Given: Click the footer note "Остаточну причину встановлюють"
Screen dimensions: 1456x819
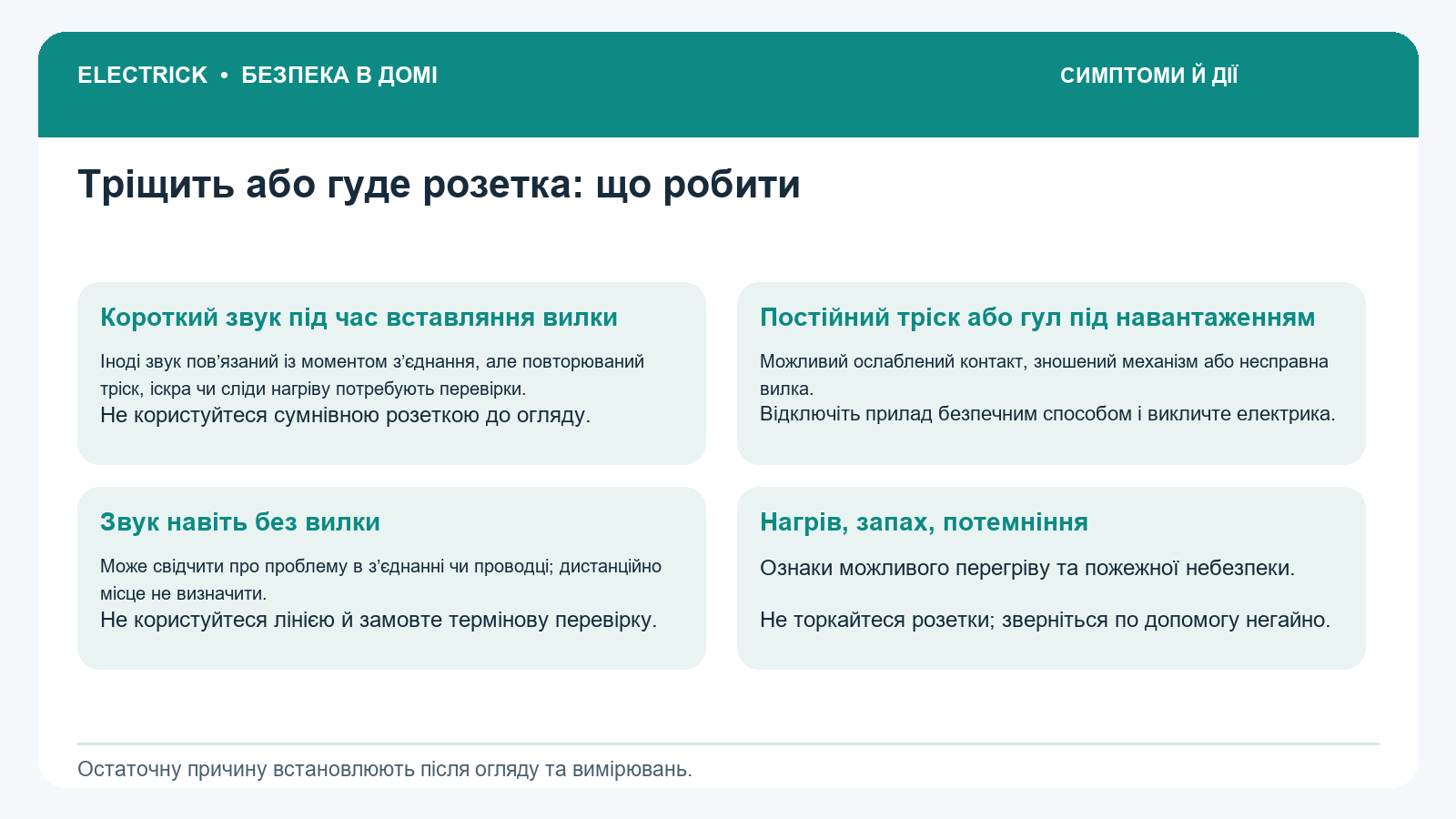Looking at the screenshot, I should click(385, 770).
